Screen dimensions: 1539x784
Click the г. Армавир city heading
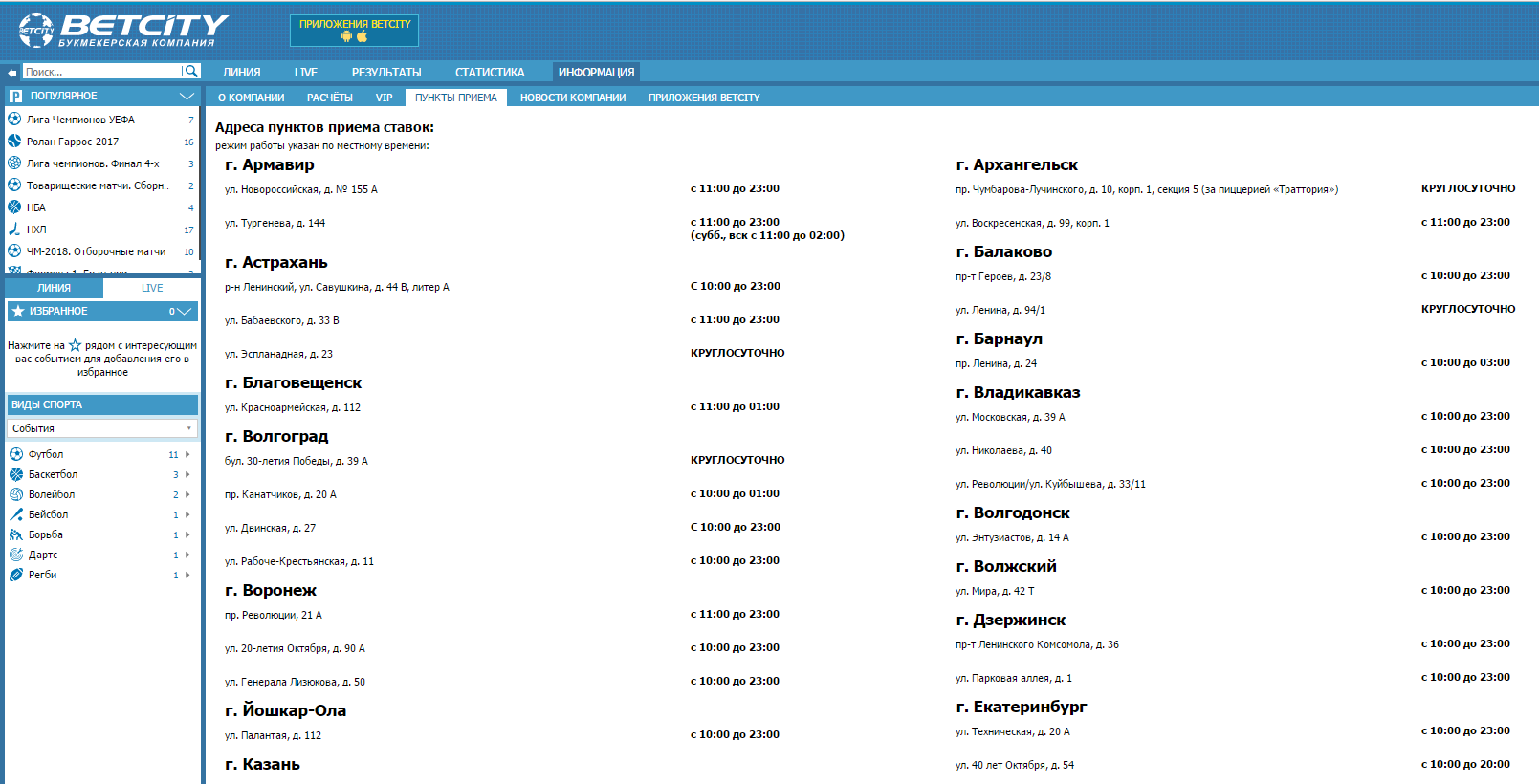pos(270,164)
